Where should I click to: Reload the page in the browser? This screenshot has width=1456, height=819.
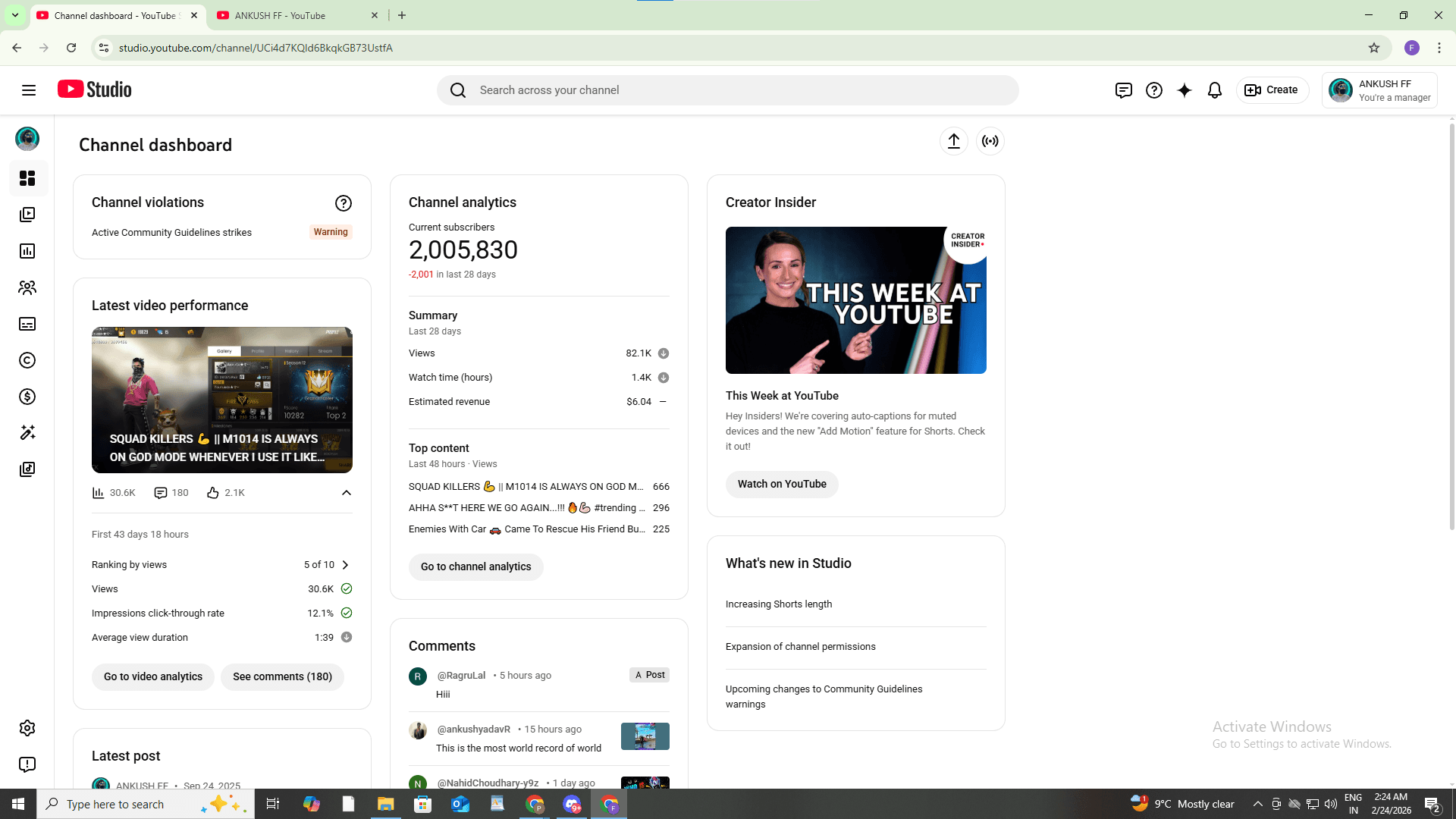click(71, 48)
